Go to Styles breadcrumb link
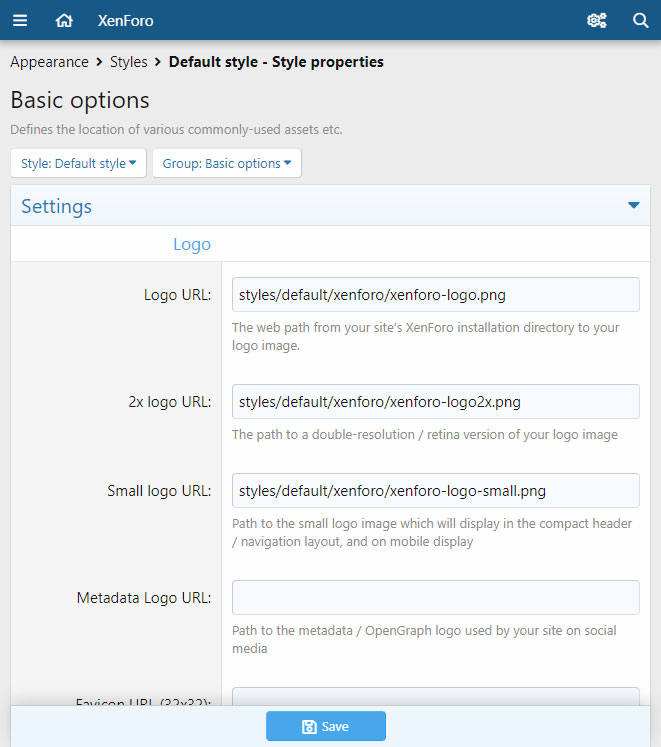 point(128,62)
